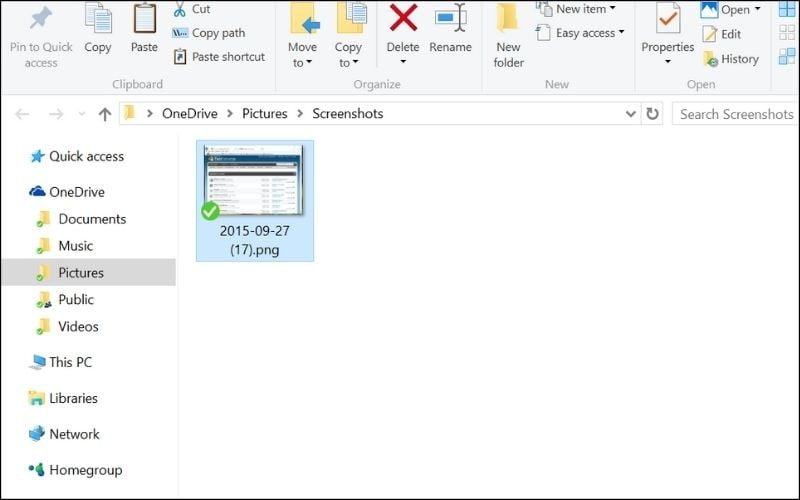Click Pictures in the address bar
This screenshot has width=800, height=500.
pos(264,114)
